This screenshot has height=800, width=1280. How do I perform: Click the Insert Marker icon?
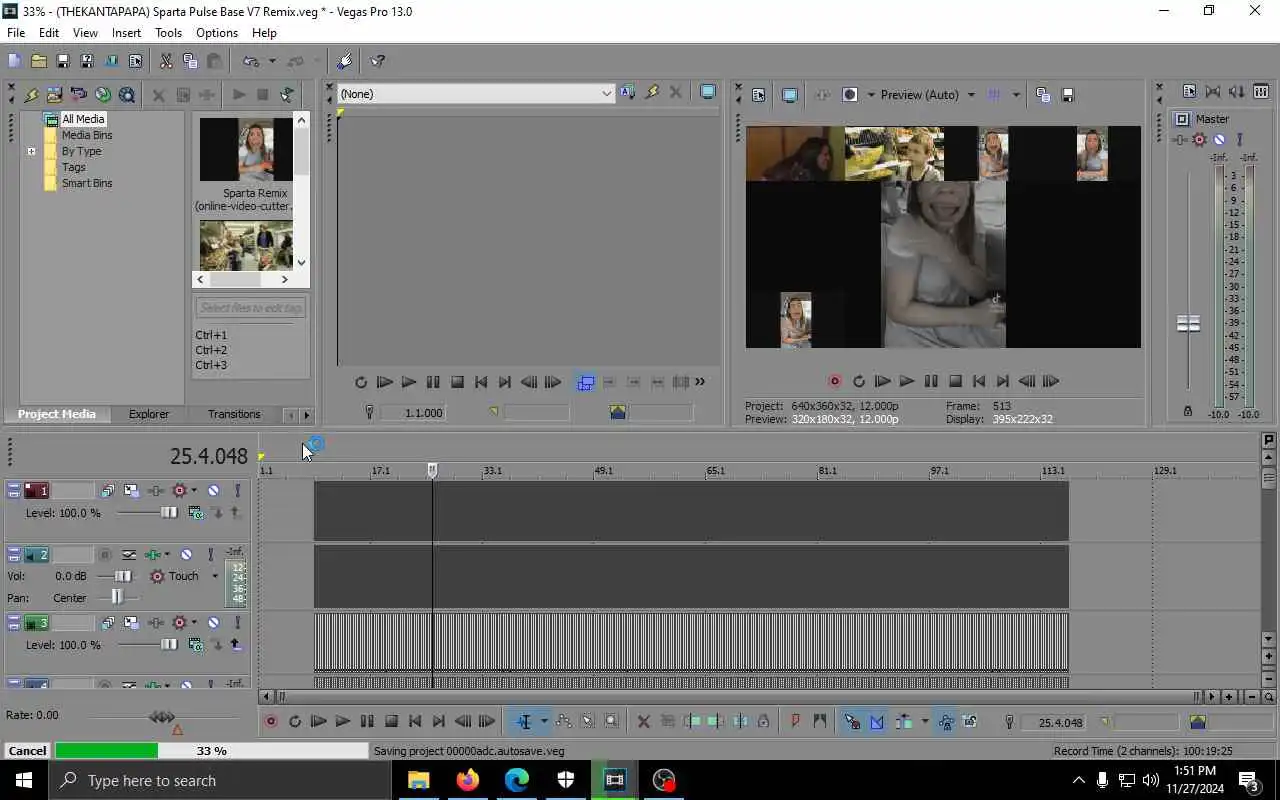pyautogui.click(x=796, y=721)
